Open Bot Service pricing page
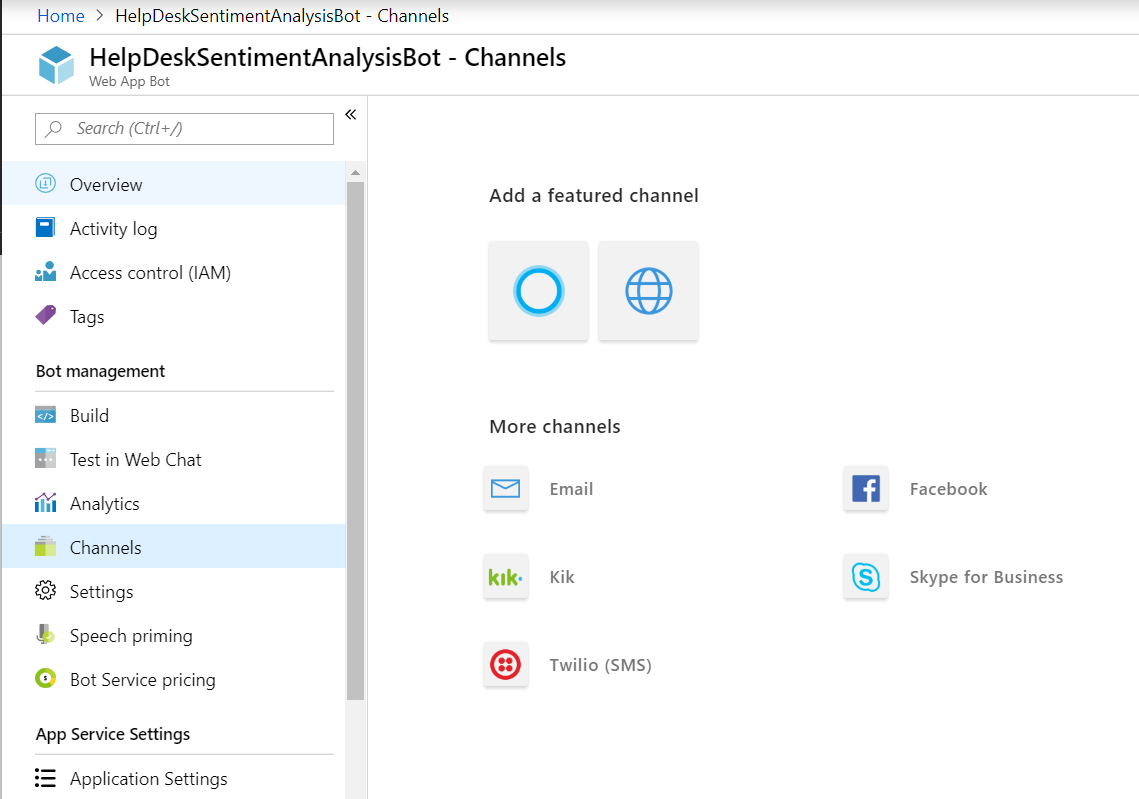Screen dimensions: 1139x799 (x=142, y=680)
